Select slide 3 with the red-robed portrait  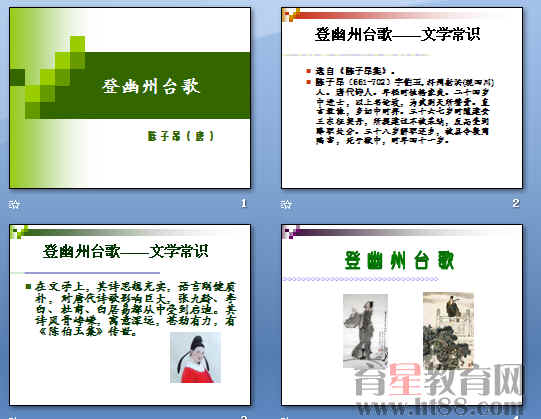(x=130, y=315)
